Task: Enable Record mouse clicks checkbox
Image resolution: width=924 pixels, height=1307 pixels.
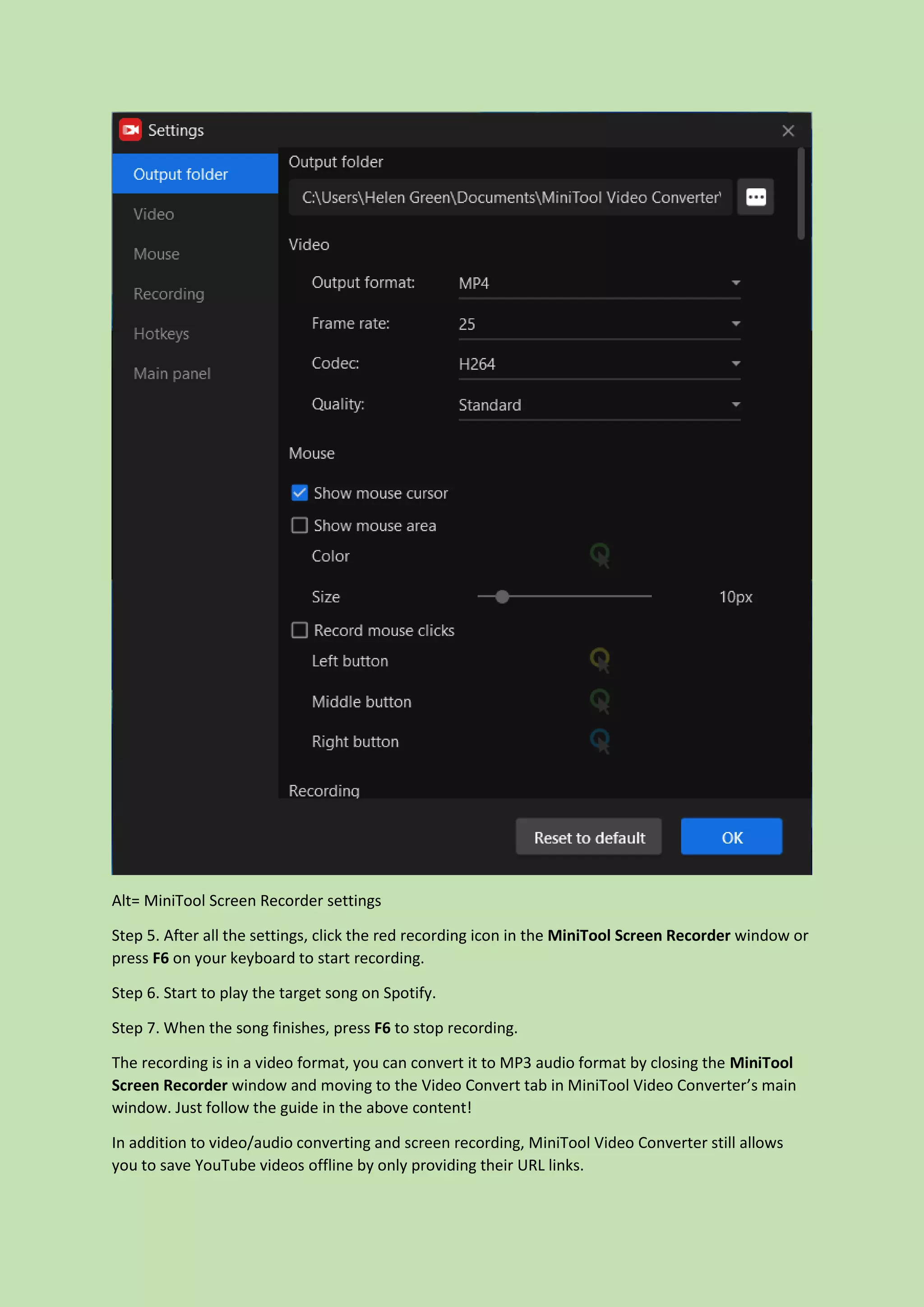Action: coord(299,630)
